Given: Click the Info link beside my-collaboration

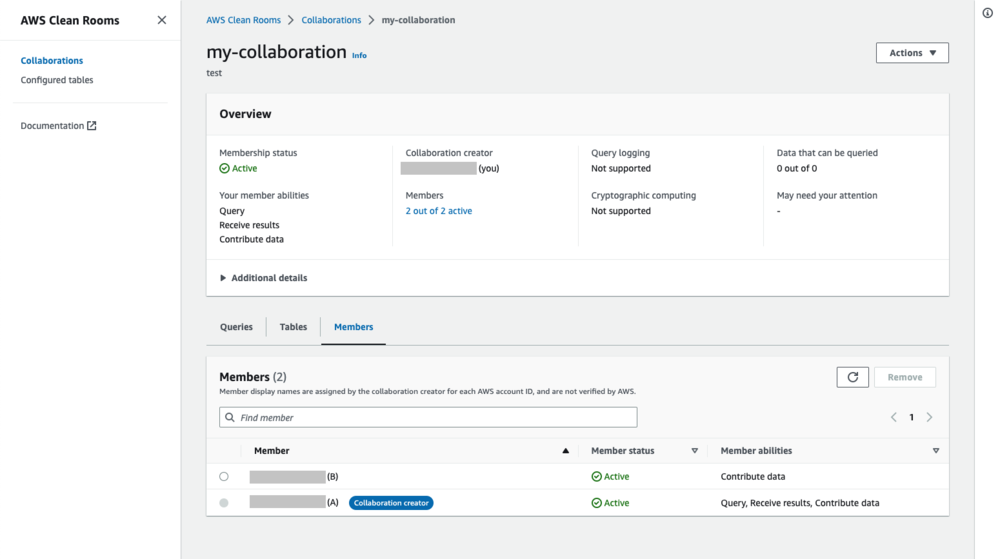Looking at the screenshot, I should click(359, 56).
